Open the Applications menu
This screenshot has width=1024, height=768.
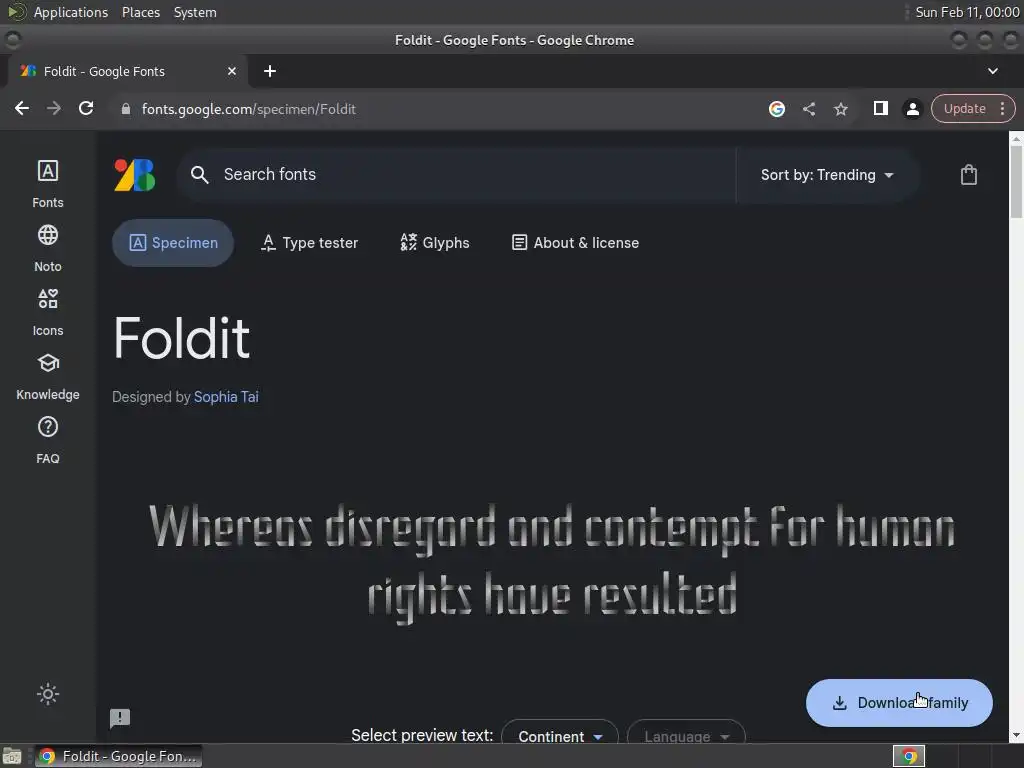[71, 12]
